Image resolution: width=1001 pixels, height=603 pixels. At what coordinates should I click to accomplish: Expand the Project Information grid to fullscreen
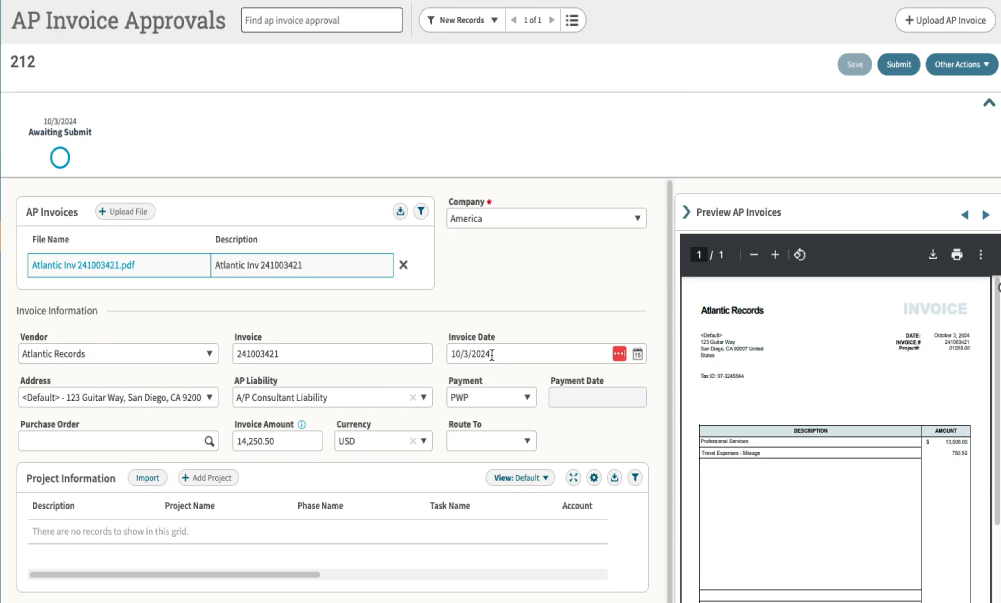click(573, 478)
